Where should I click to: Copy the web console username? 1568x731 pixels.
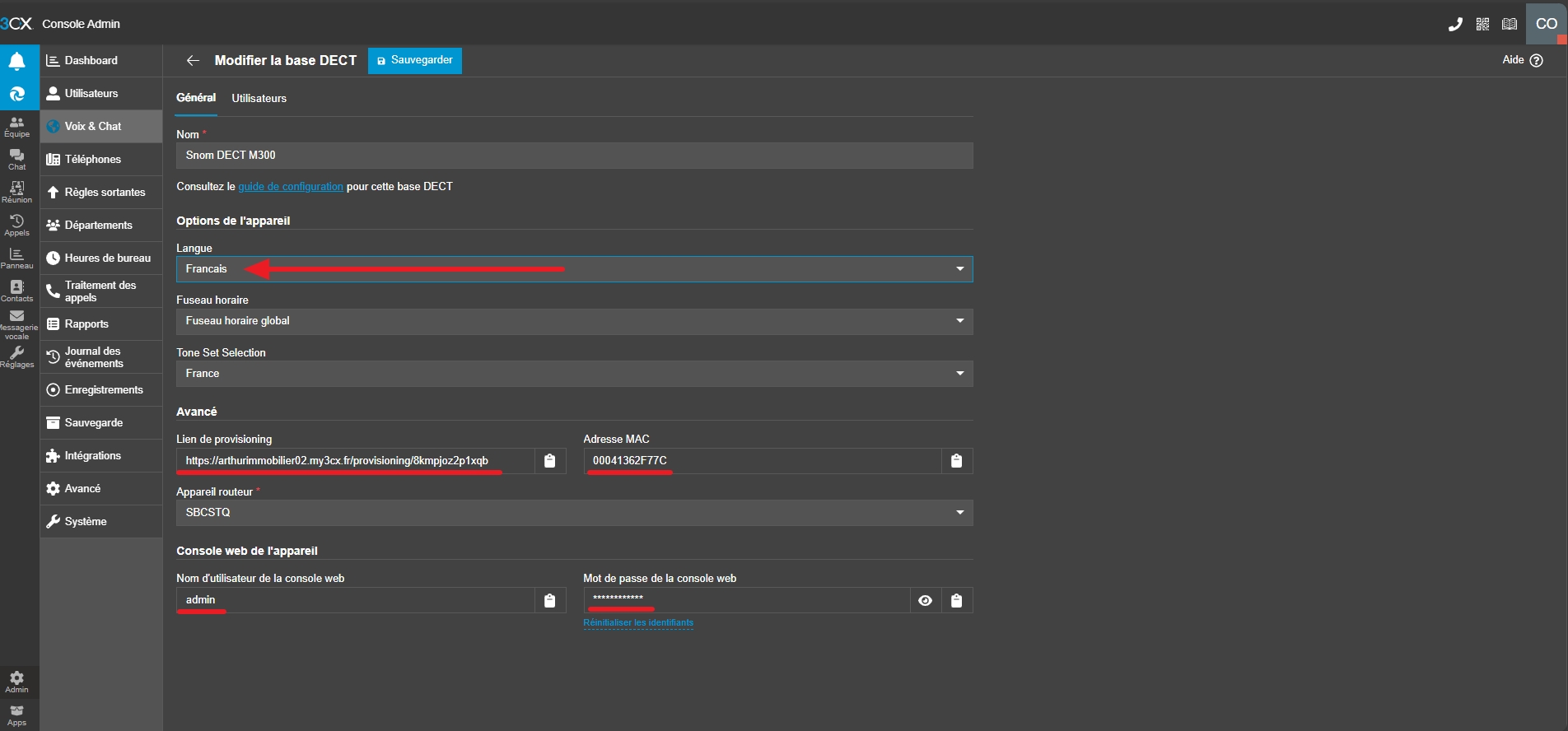(x=550, y=600)
